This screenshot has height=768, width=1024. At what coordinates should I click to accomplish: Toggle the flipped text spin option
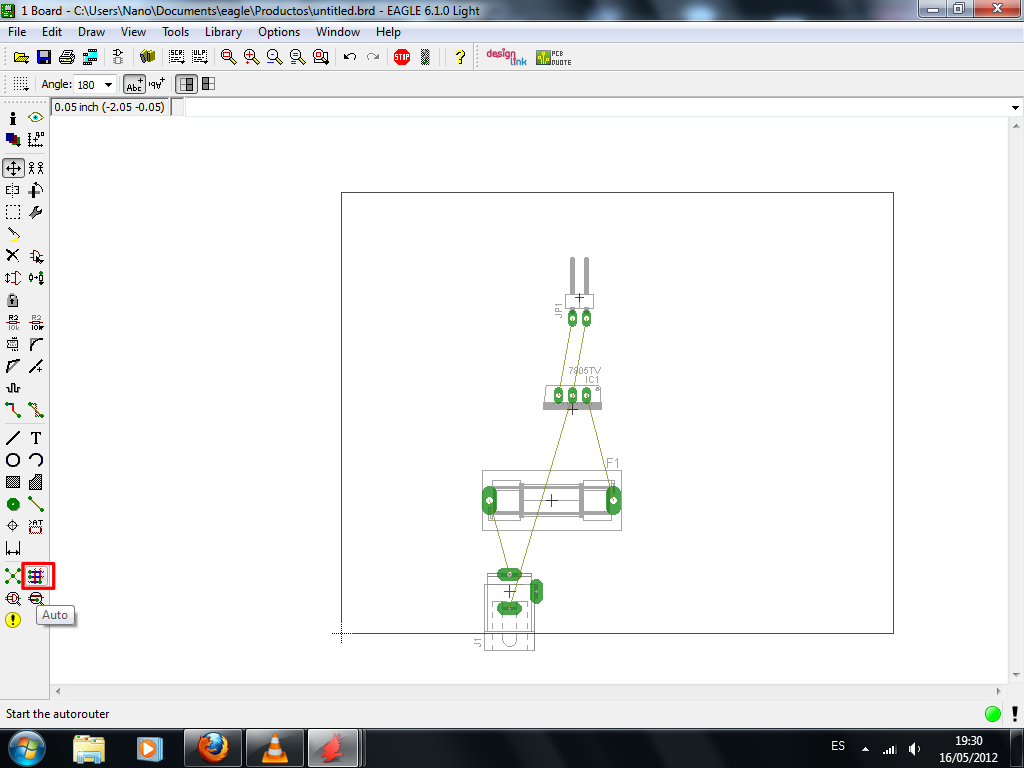157,84
